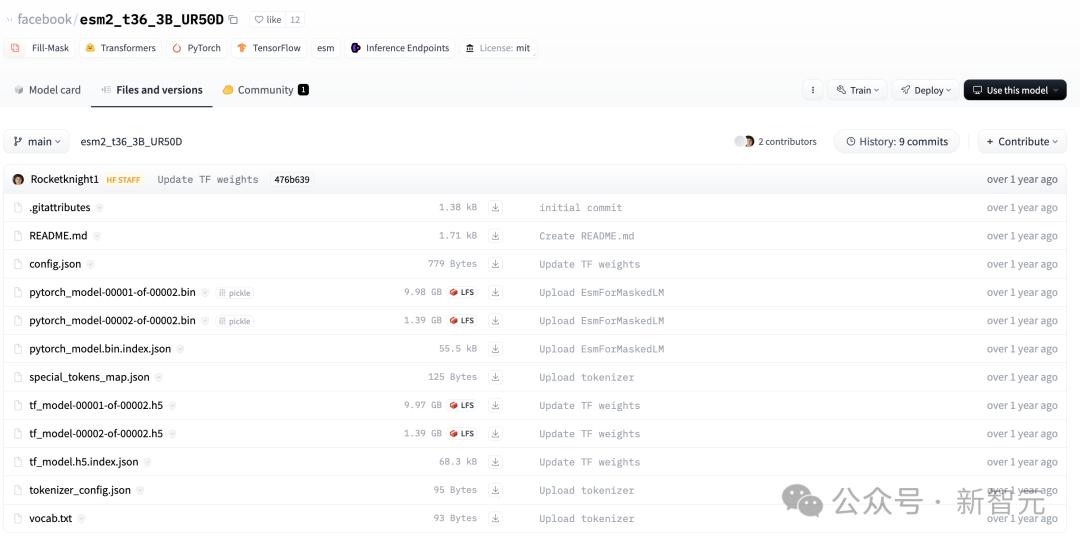Screen dimensions: 1080x545
Task: Expand the main branch dropdown
Action: click(38, 142)
